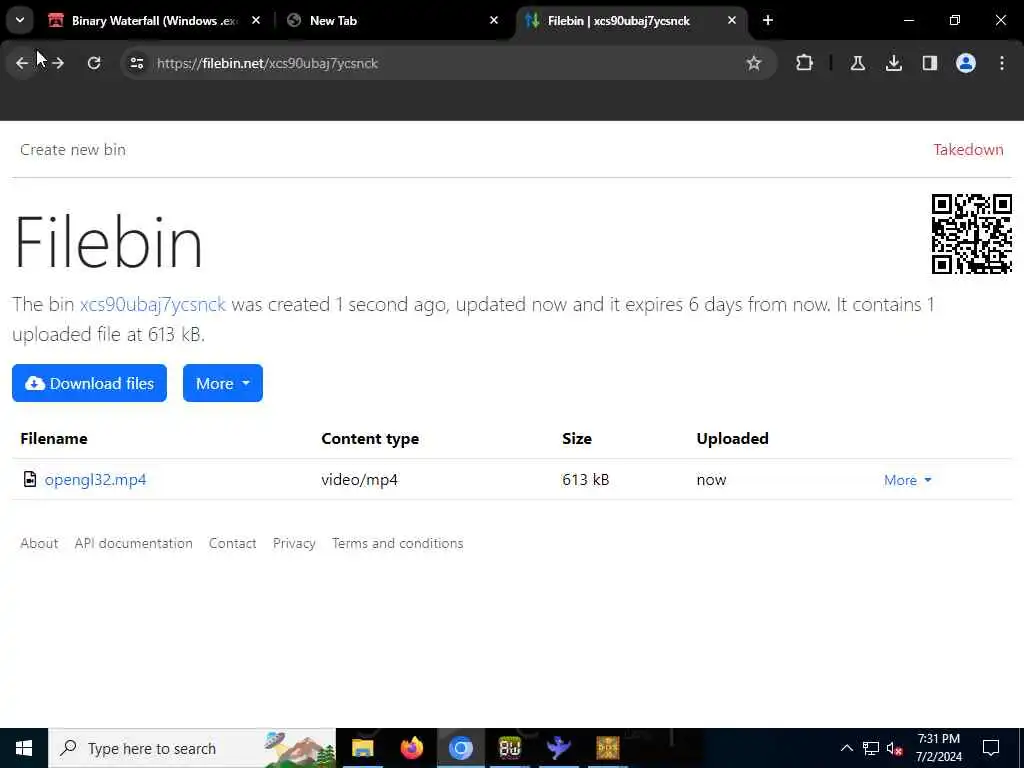This screenshot has width=1024, height=768.
Task: Open the DOS taskbar app icon
Action: point(607,748)
